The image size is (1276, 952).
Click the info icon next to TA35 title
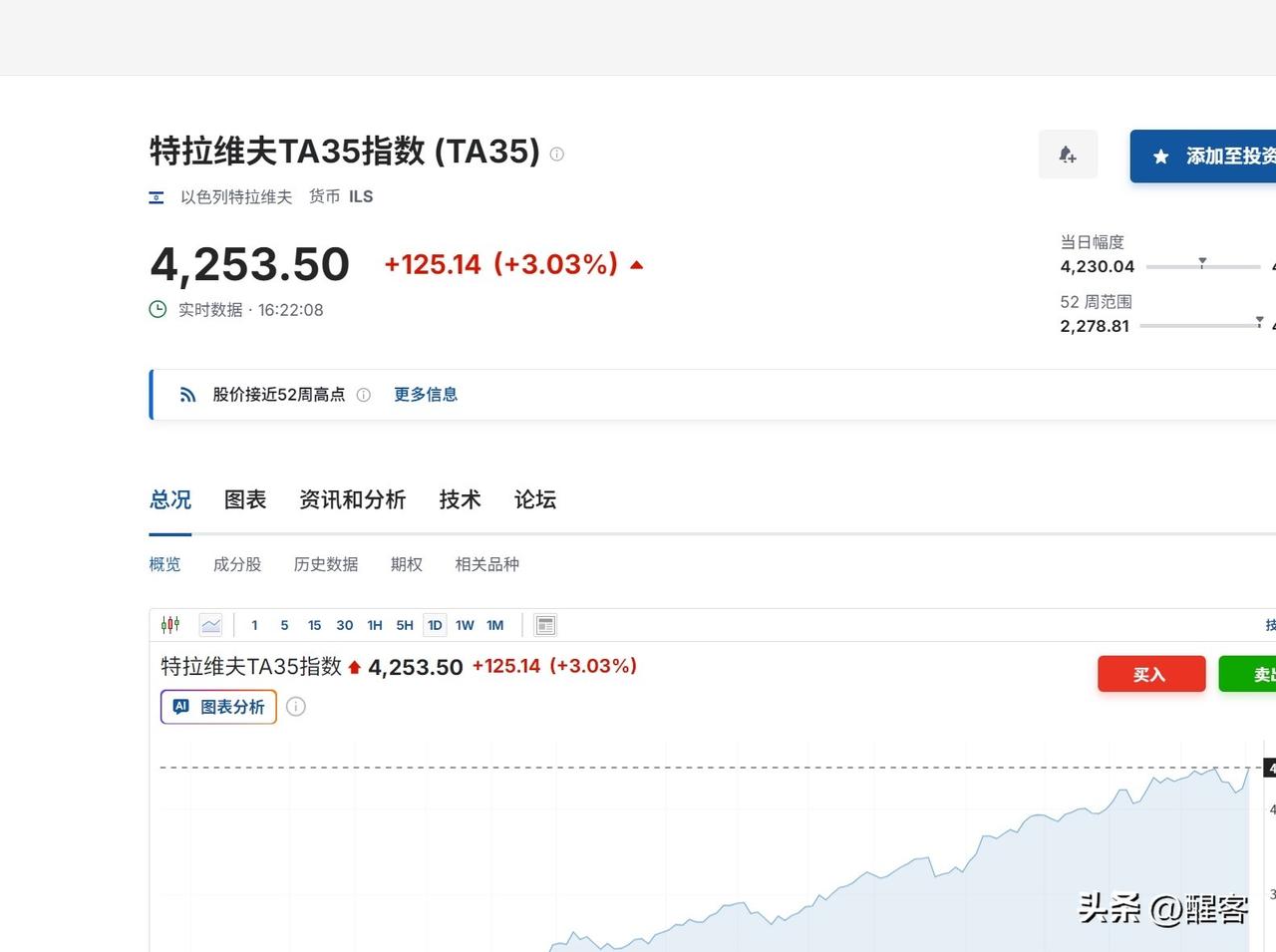tap(556, 154)
